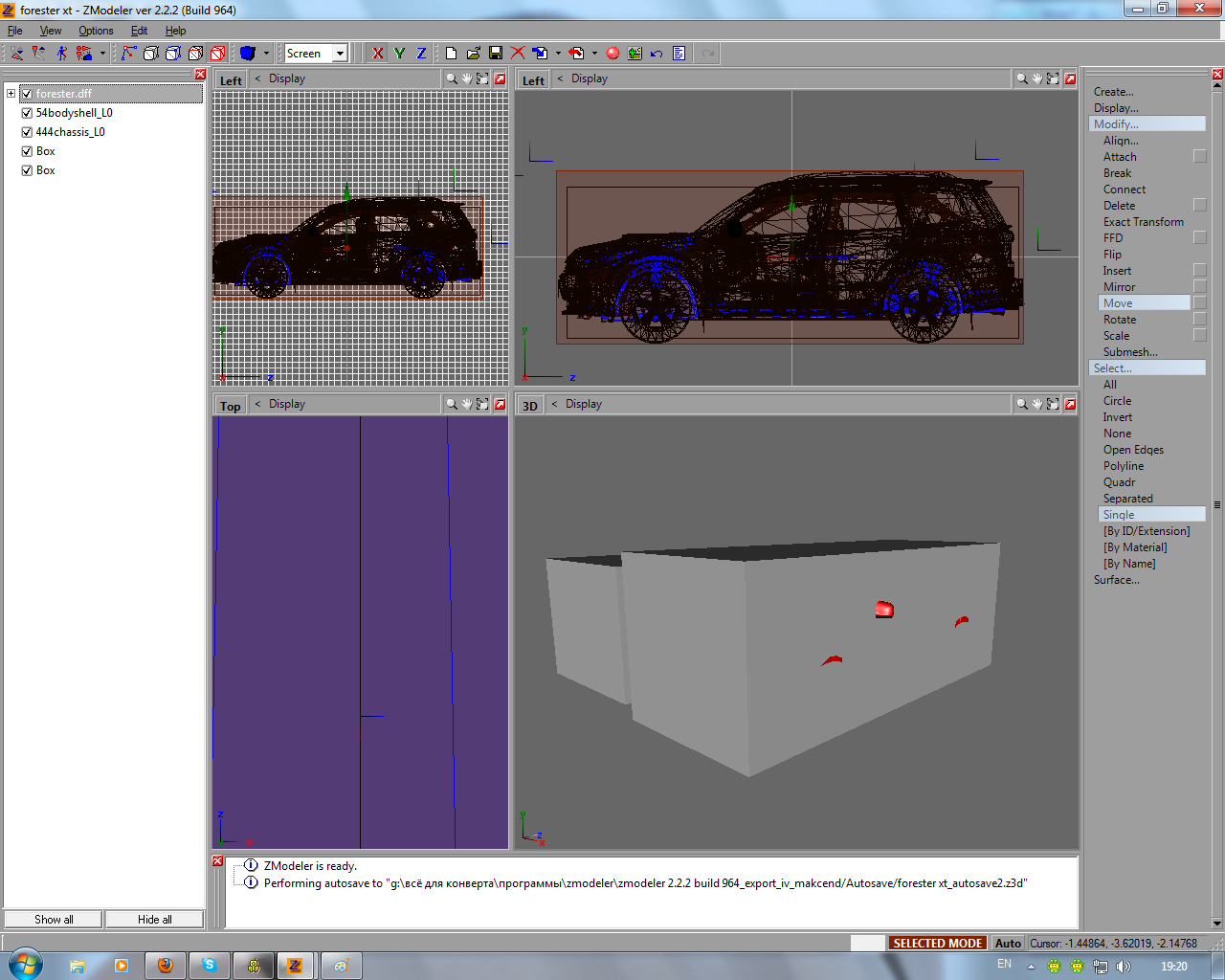Image resolution: width=1225 pixels, height=980 pixels.
Task: Click the pan hand icon in Top viewport
Action: point(467,404)
